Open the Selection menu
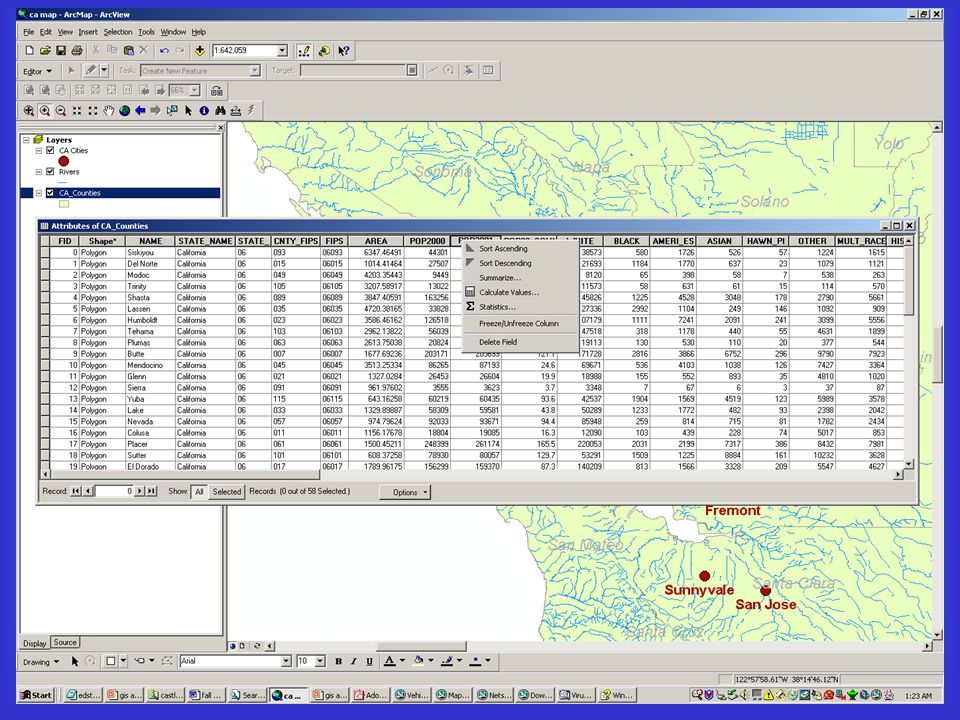The width and height of the screenshot is (960, 720). [x=118, y=32]
